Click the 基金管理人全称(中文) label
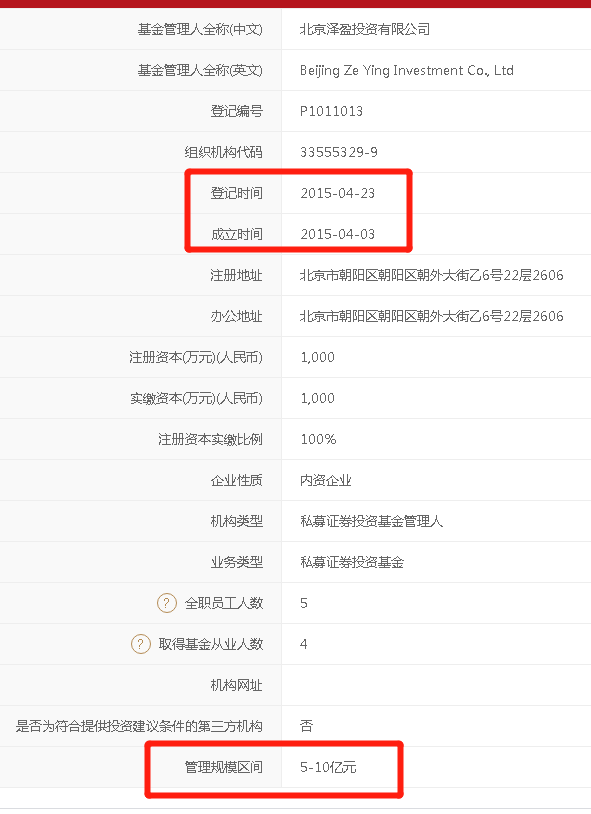Viewport: 591px width, 814px height. click(x=200, y=29)
